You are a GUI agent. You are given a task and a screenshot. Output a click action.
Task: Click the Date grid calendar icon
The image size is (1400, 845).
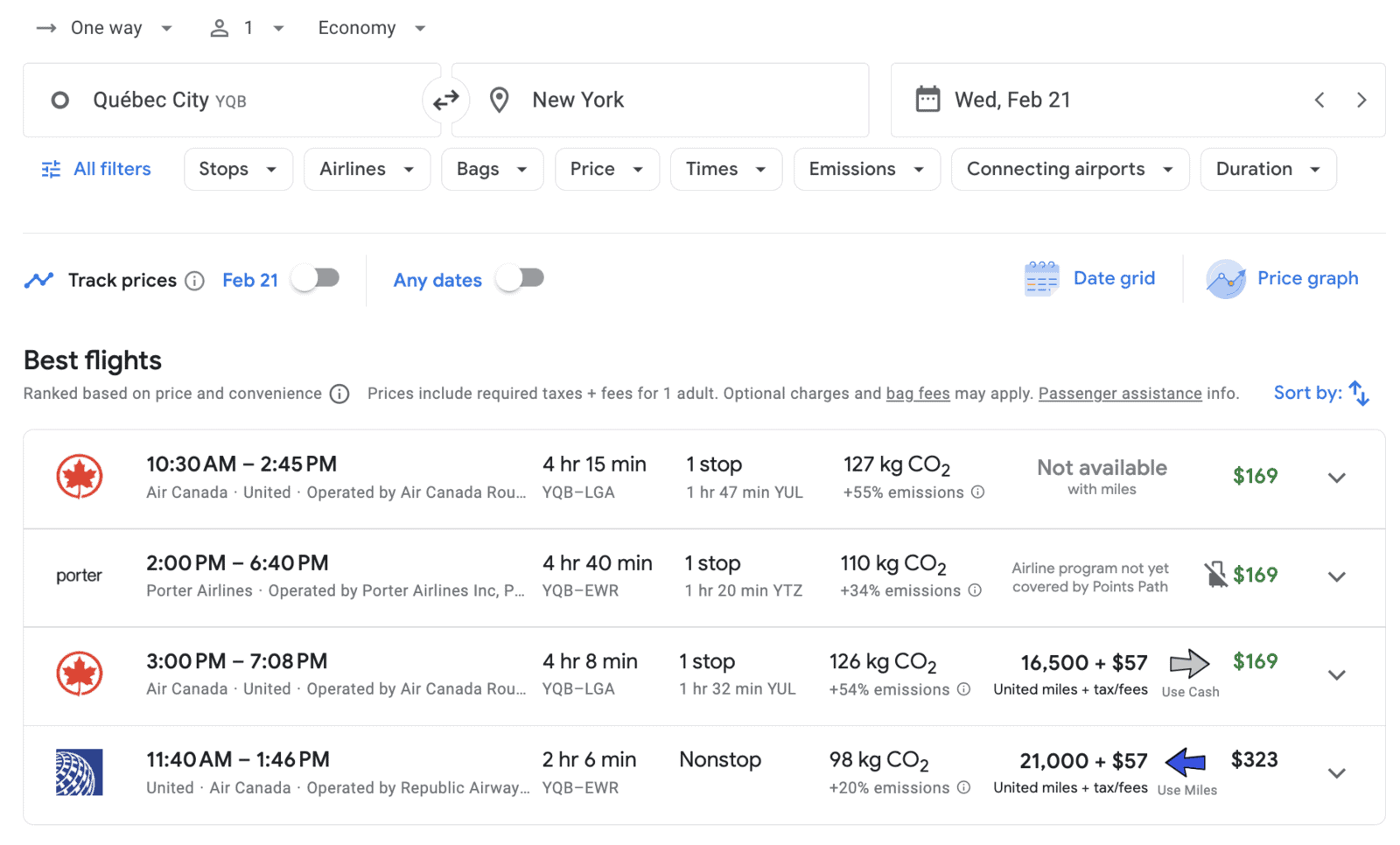coord(1041,279)
